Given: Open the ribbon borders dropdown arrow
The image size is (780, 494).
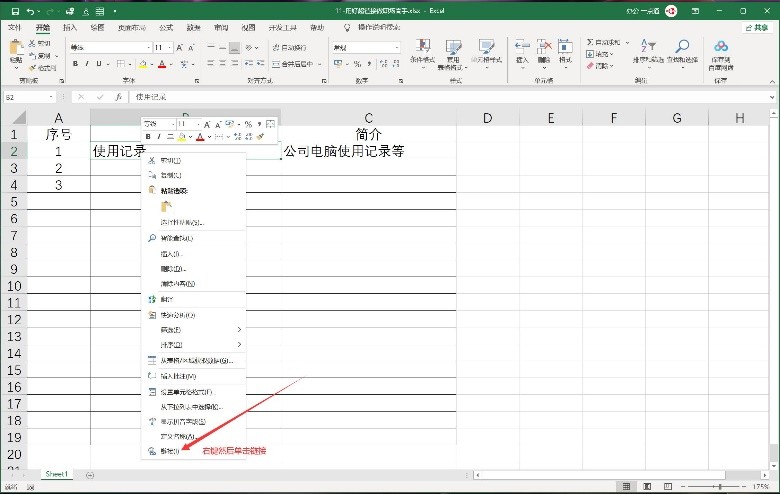Looking at the screenshot, I should 129,64.
